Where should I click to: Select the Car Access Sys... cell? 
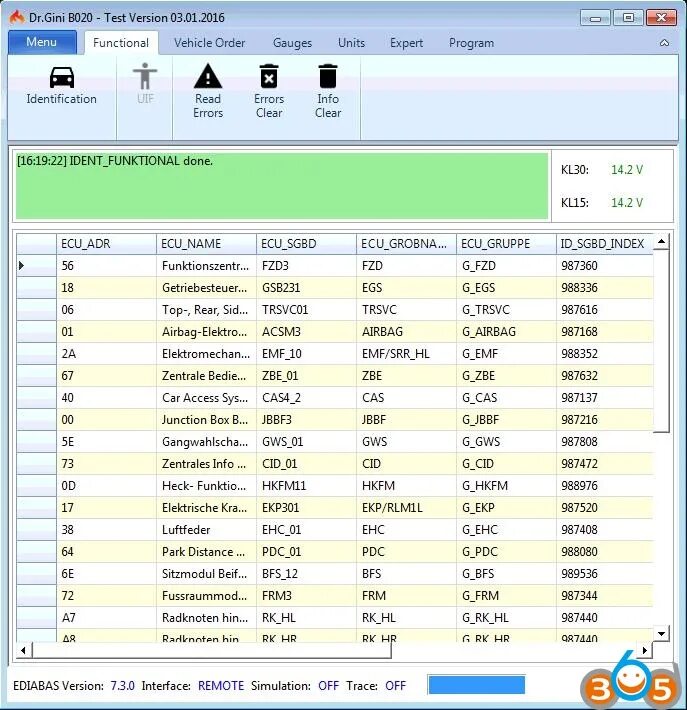(x=207, y=398)
